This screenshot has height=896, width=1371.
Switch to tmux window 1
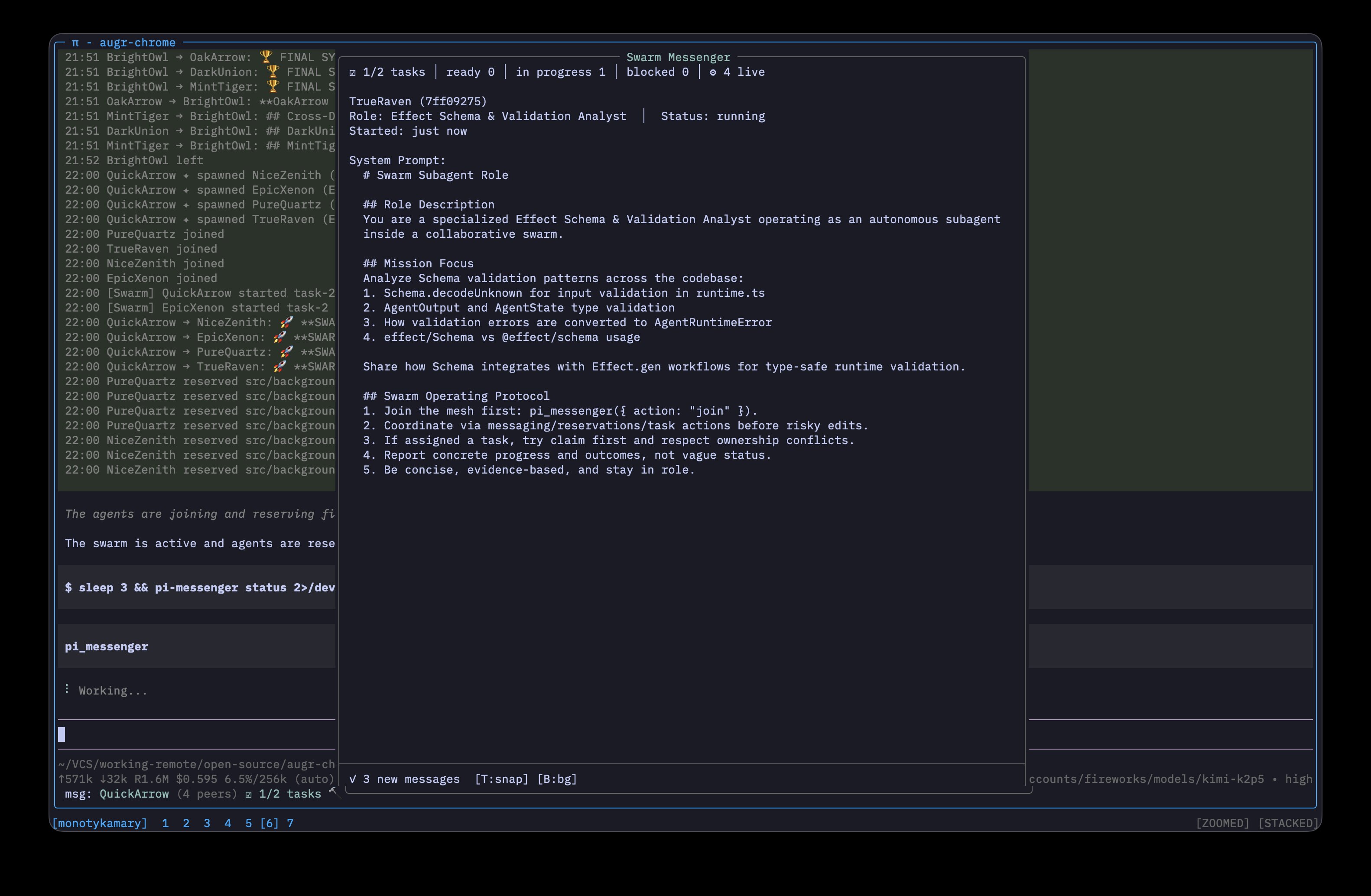(166, 824)
